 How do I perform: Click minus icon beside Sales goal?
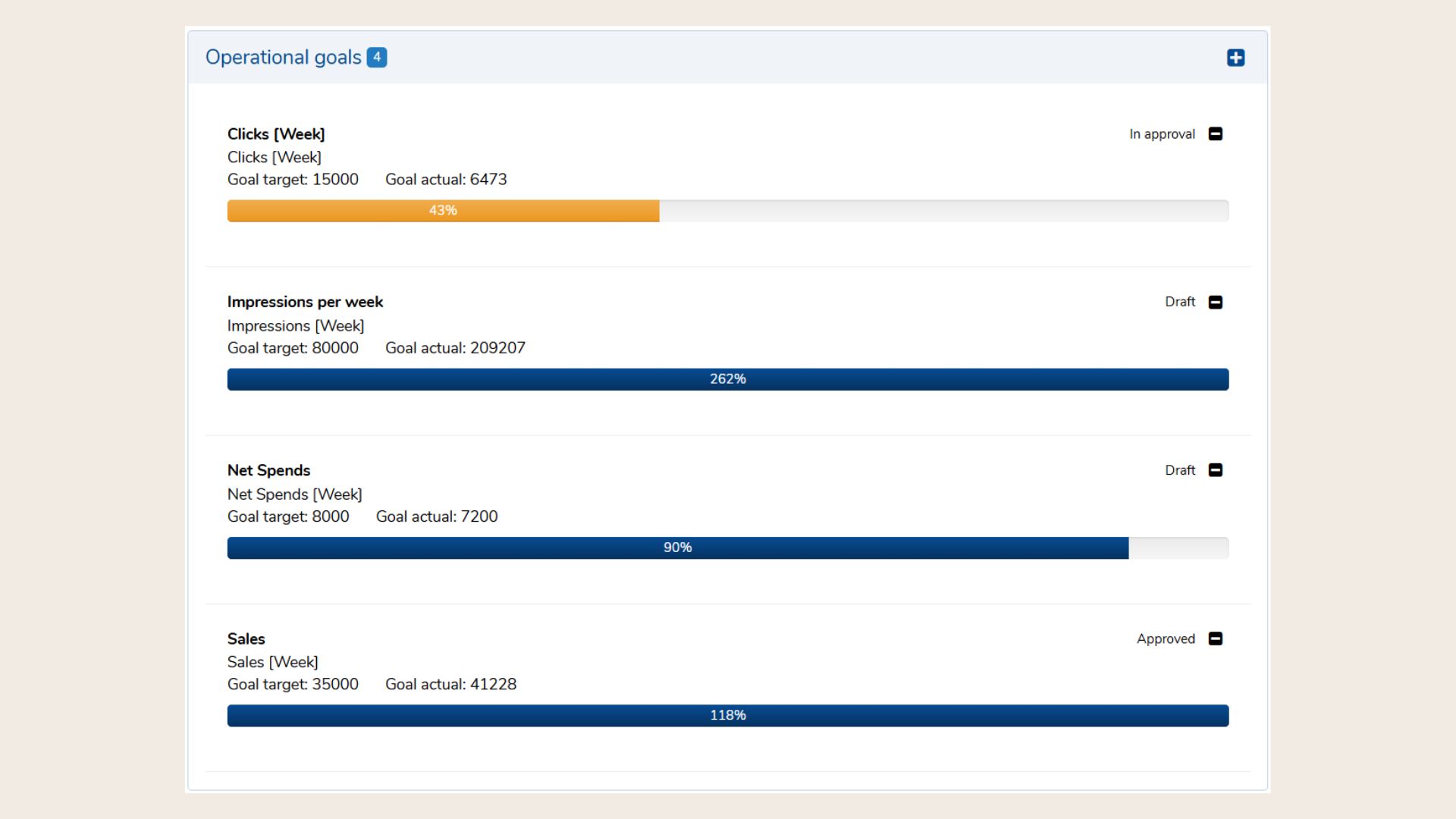1215,639
